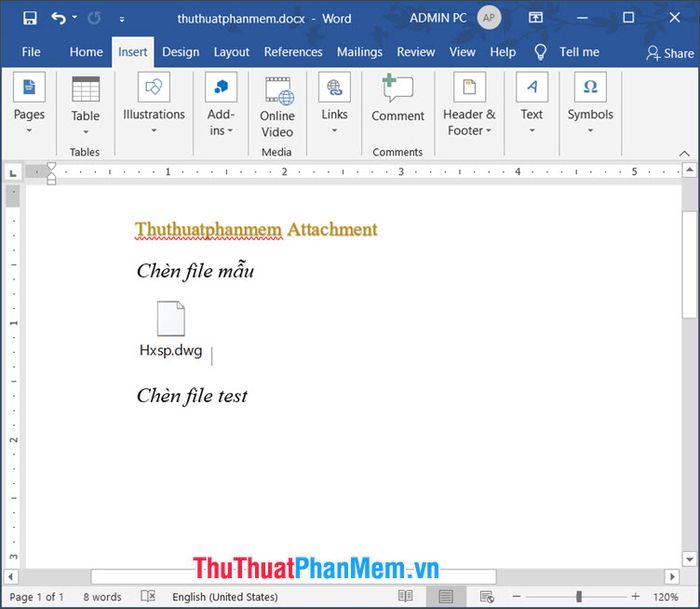Click the proofing errors icon in the status bar
The width and height of the screenshot is (700, 609).
coord(148,596)
